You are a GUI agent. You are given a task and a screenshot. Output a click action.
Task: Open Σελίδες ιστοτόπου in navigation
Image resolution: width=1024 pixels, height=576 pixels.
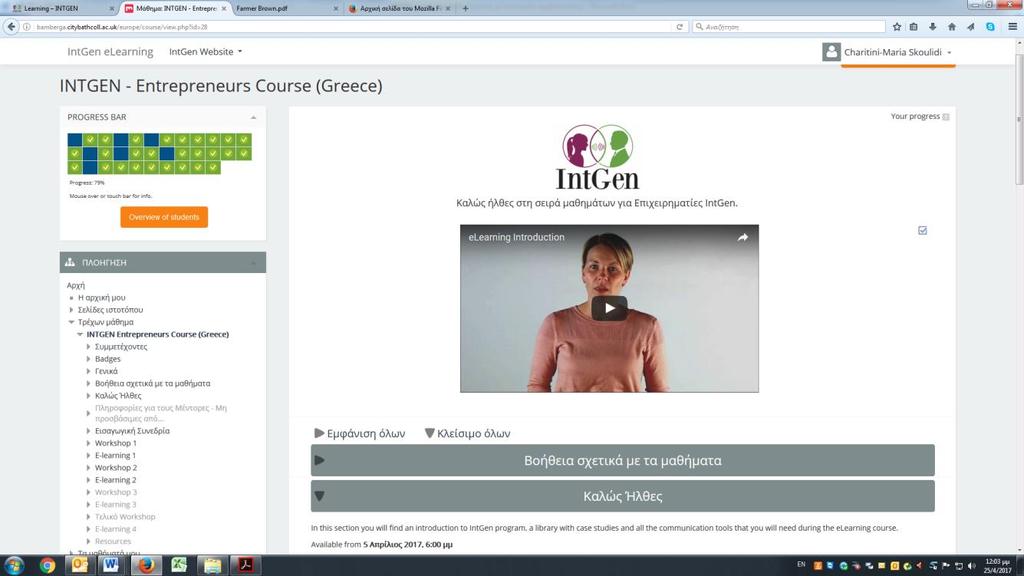pos(110,310)
